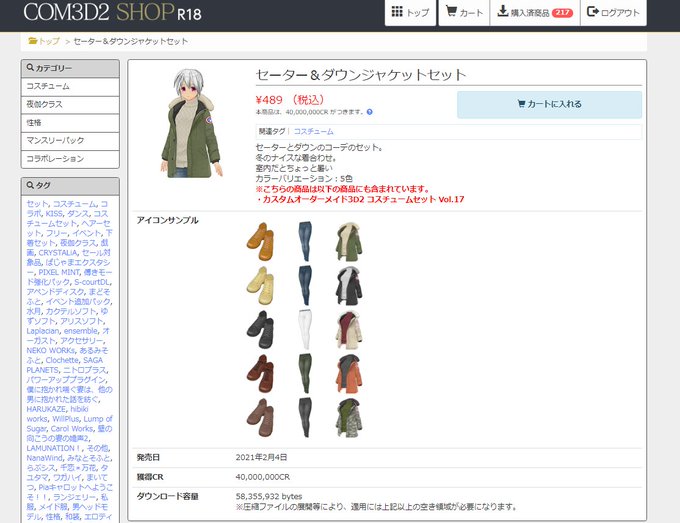
Task: View 購入済商品 purchased items list
Action: pos(535,12)
